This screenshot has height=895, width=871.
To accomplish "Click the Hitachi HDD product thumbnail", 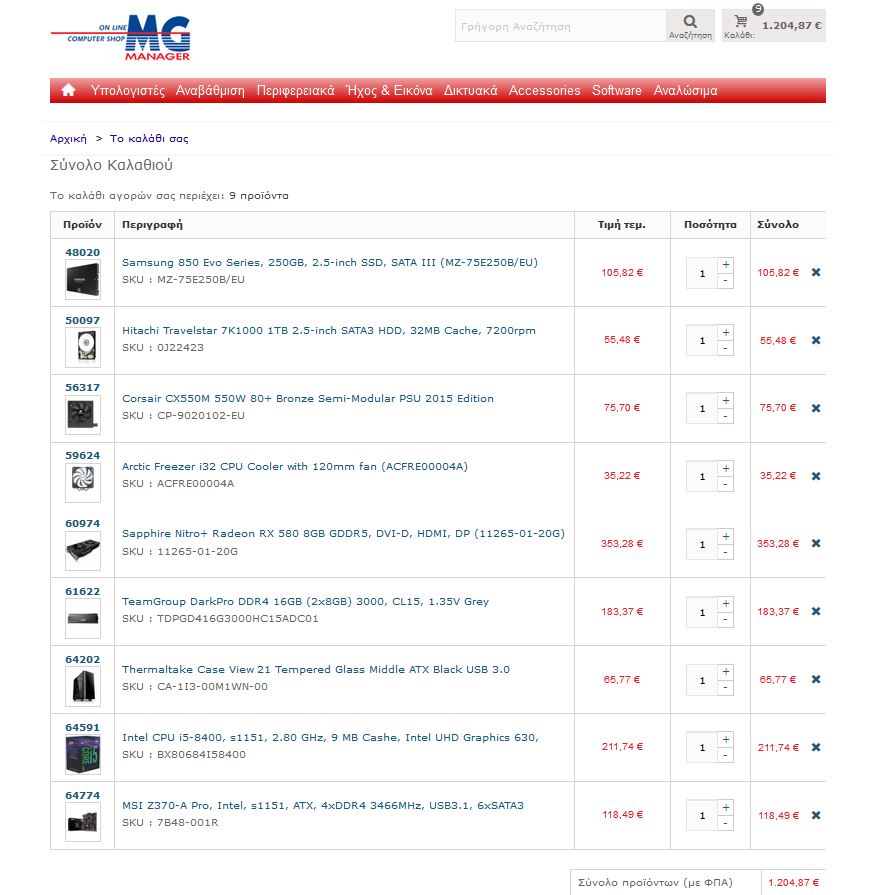I will click(x=83, y=347).
